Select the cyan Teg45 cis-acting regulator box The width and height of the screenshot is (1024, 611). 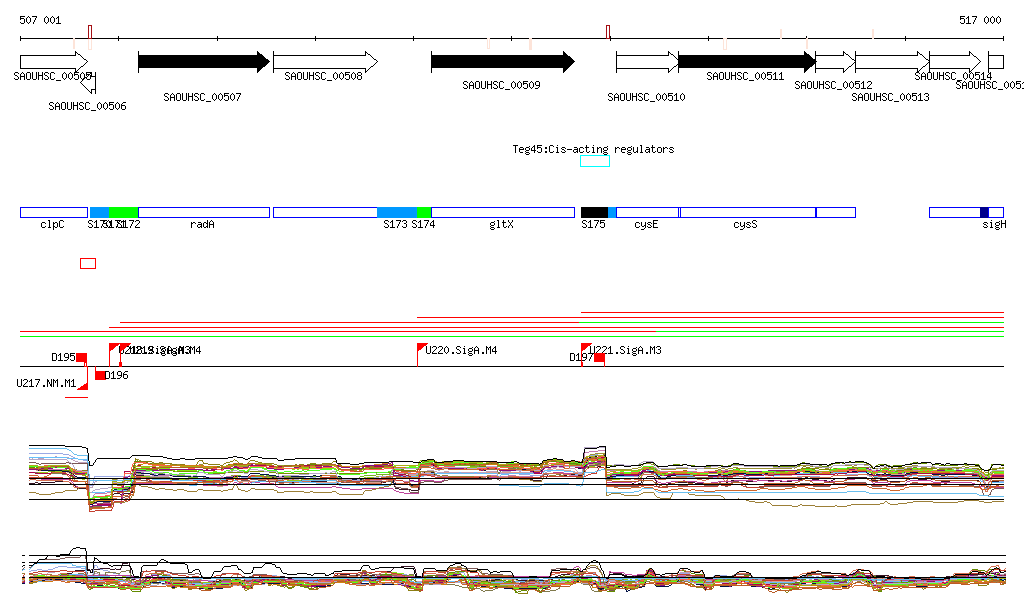tap(595, 161)
